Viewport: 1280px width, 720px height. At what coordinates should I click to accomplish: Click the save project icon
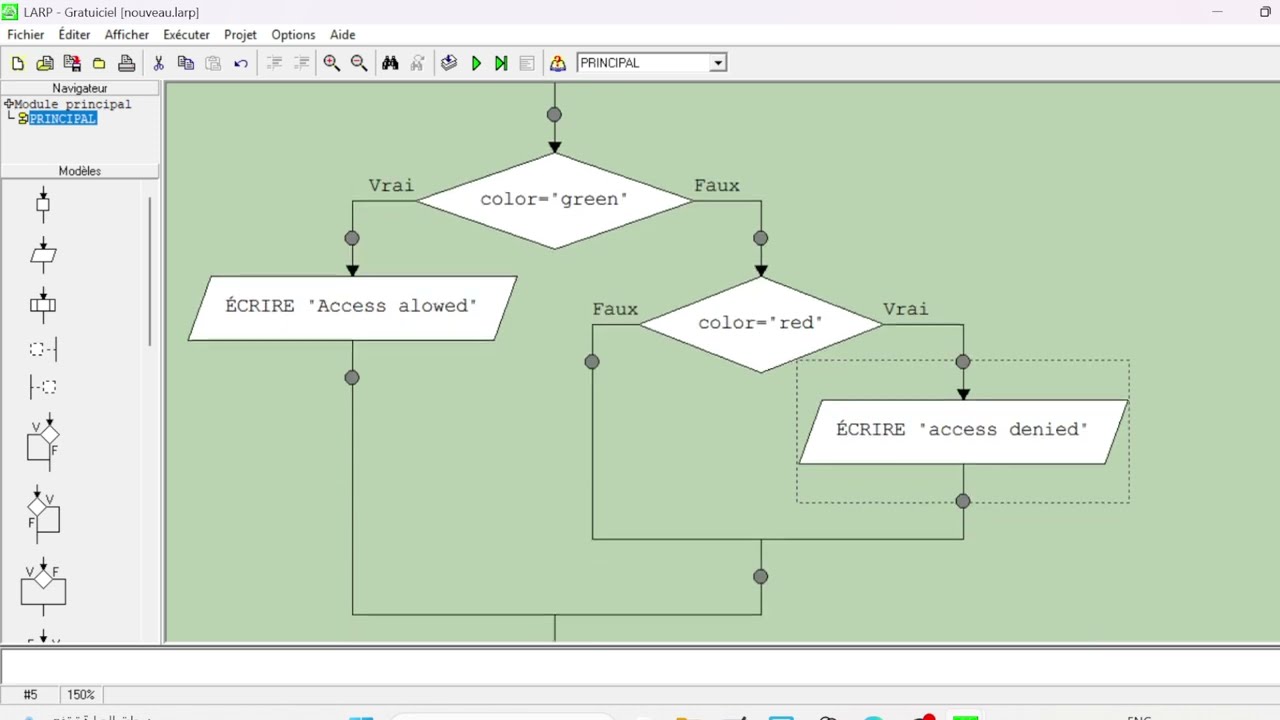pyautogui.click(x=72, y=63)
